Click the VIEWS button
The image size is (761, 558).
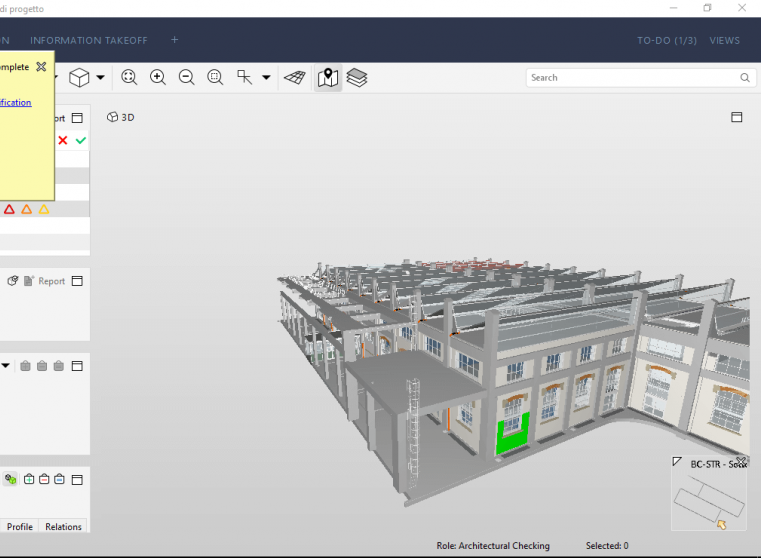coord(725,40)
